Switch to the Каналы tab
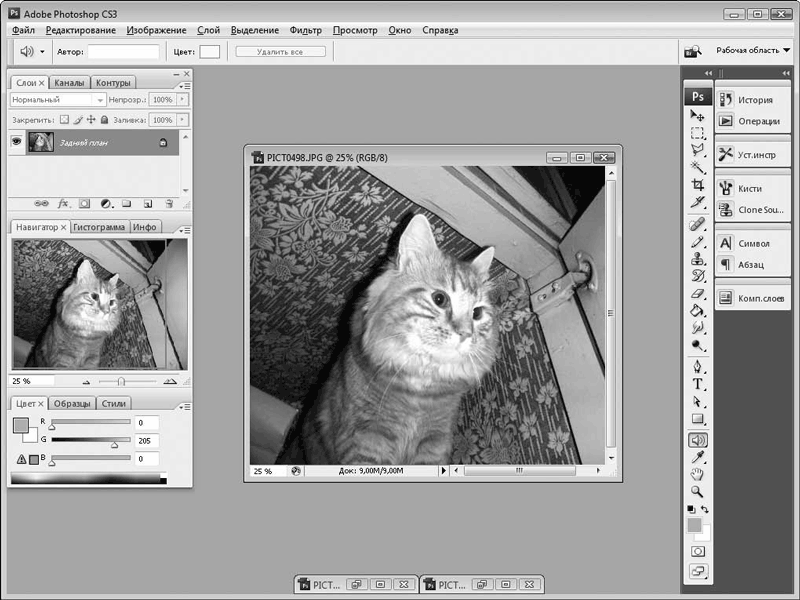Viewport: 800px width, 600px height. pos(69,83)
